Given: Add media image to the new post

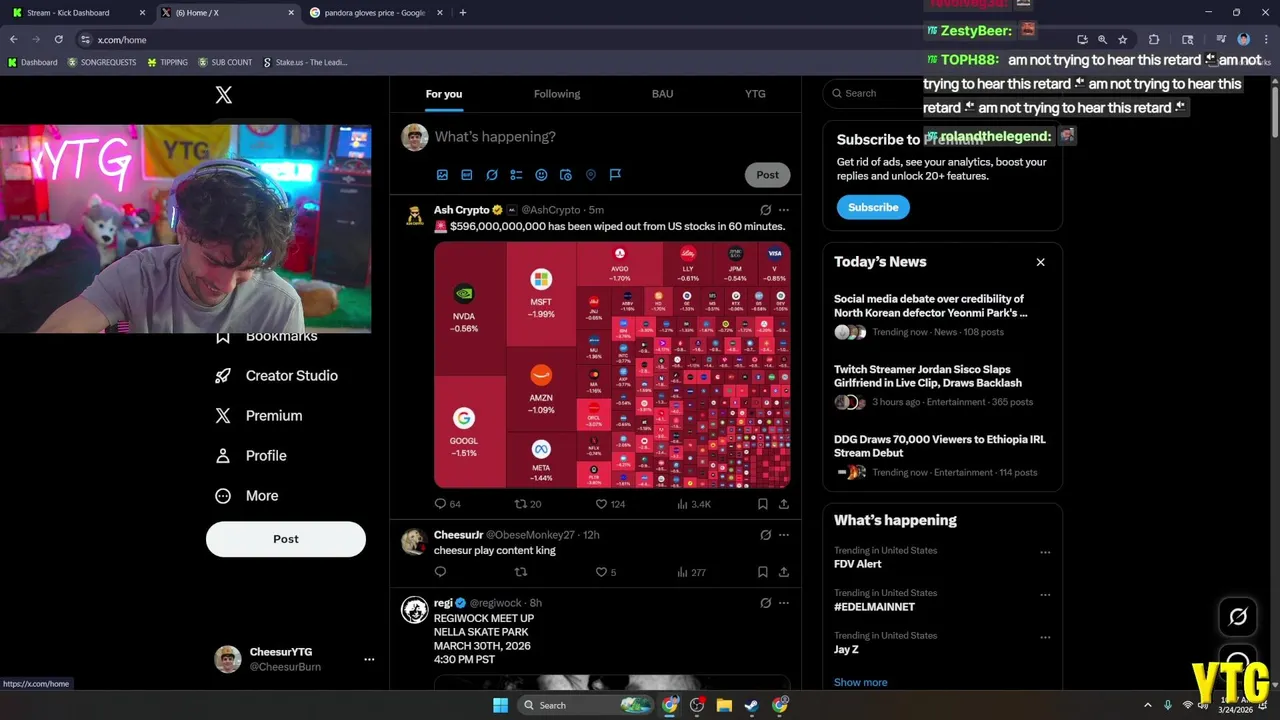Looking at the screenshot, I should [x=442, y=175].
